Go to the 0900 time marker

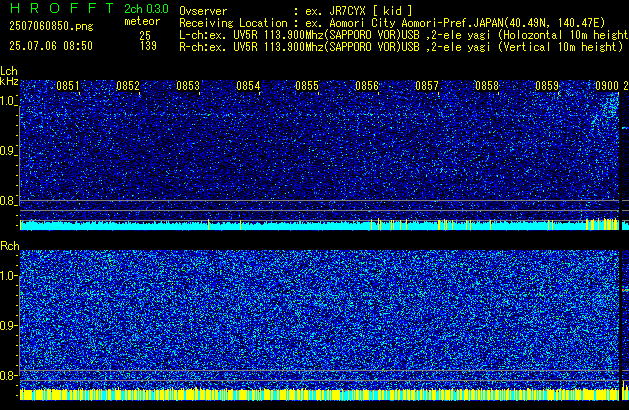tap(607, 86)
